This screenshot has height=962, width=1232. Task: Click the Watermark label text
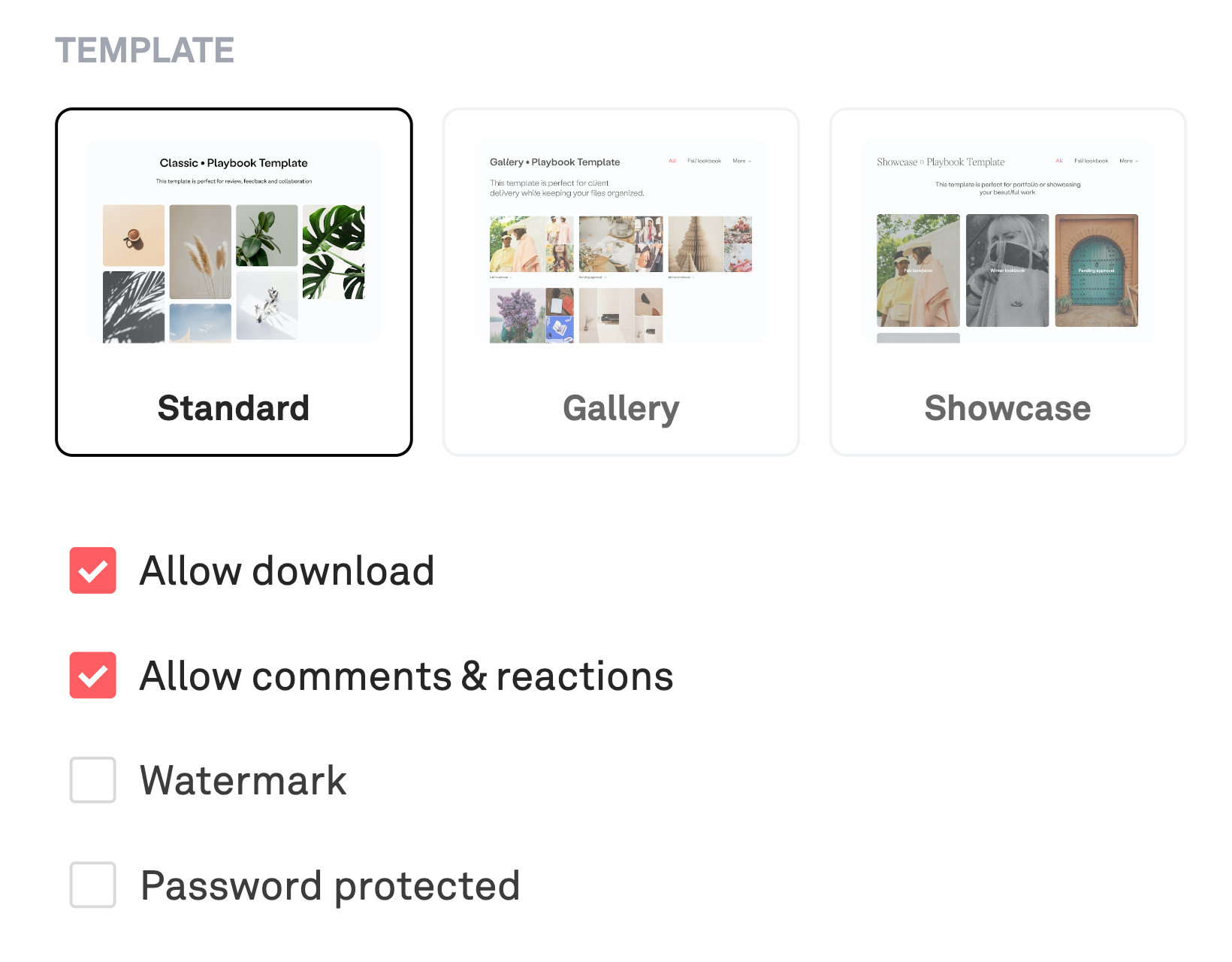(243, 780)
